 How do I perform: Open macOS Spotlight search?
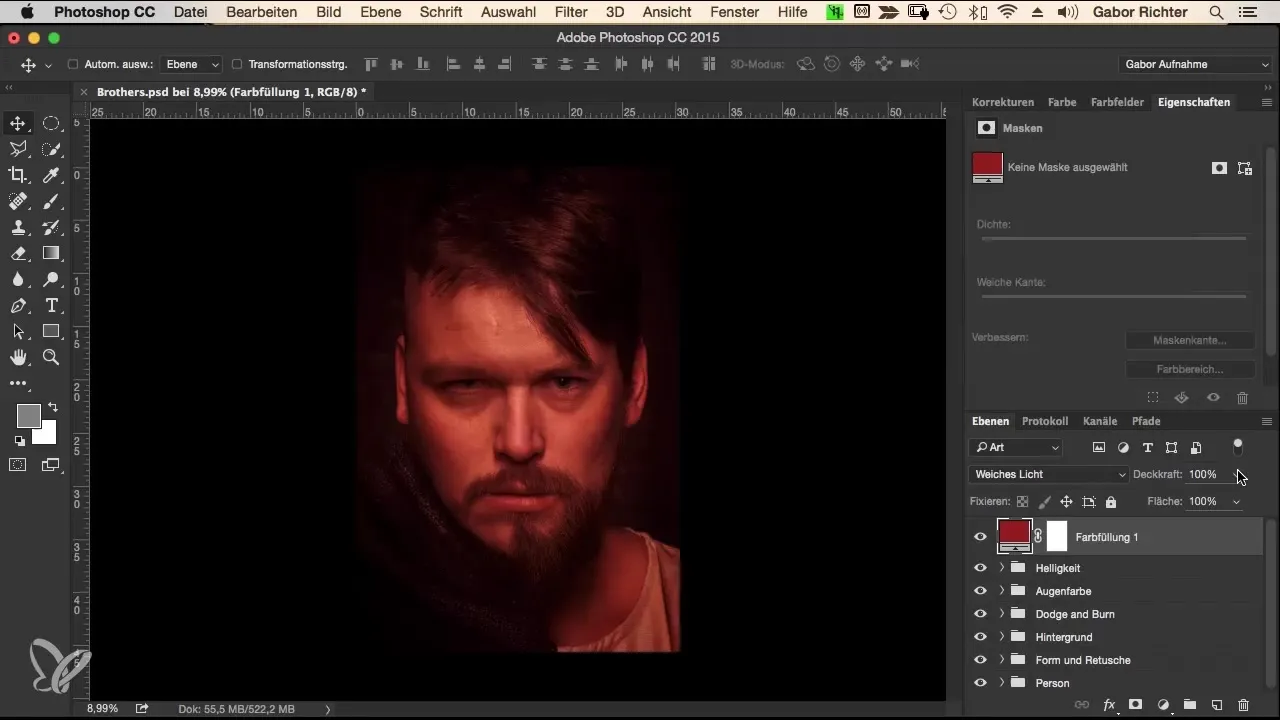pyautogui.click(x=1216, y=12)
